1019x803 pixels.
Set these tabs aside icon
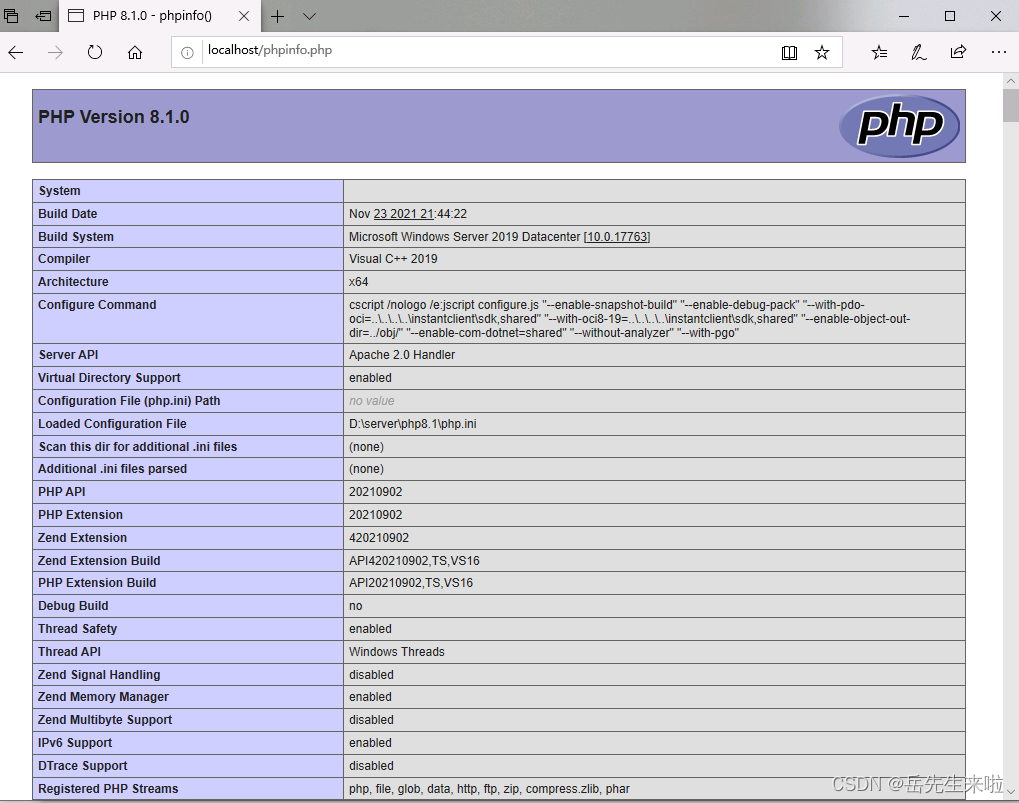coord(43,16)
